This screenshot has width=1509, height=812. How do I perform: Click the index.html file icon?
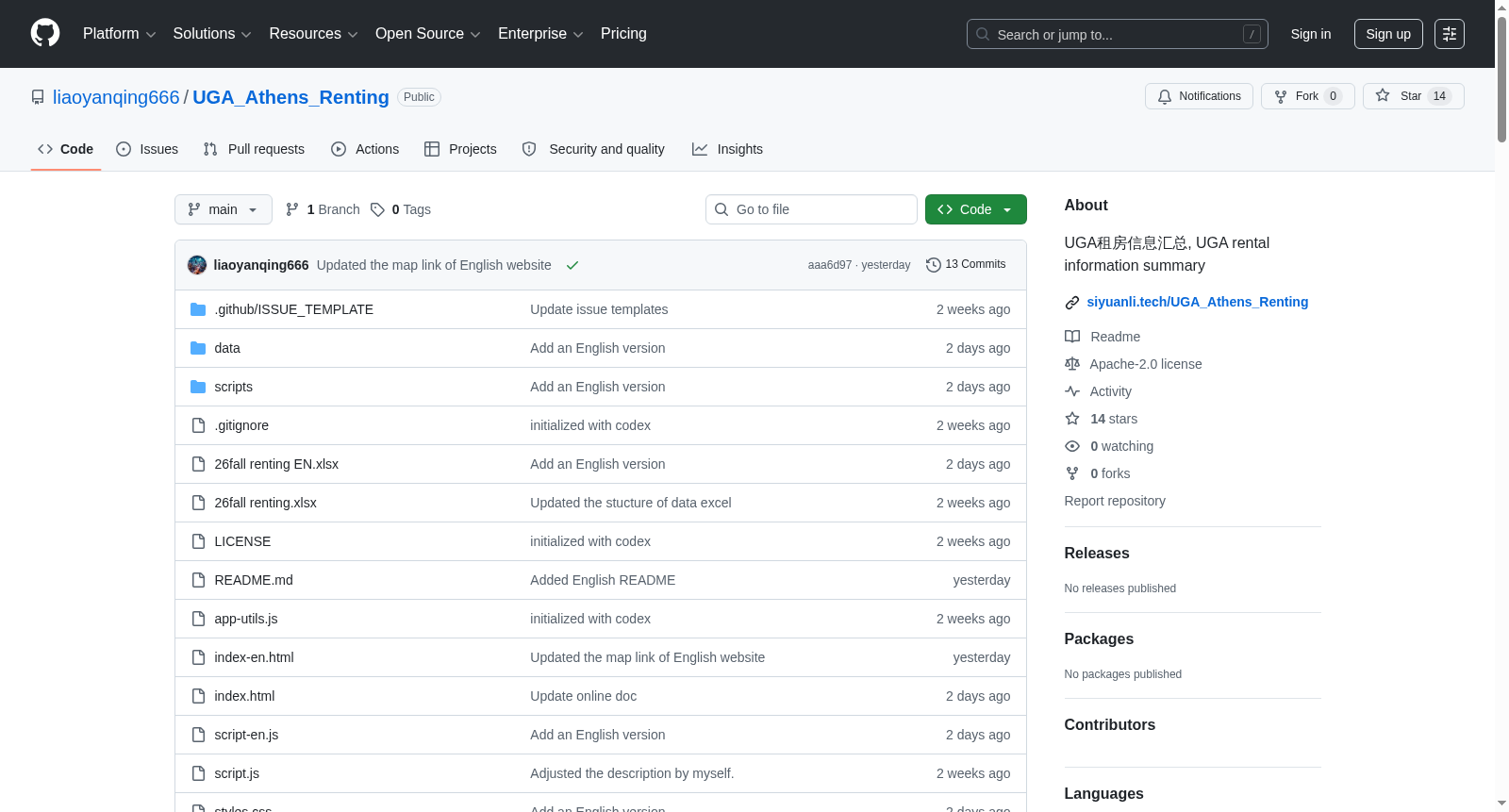click(198, 696)
